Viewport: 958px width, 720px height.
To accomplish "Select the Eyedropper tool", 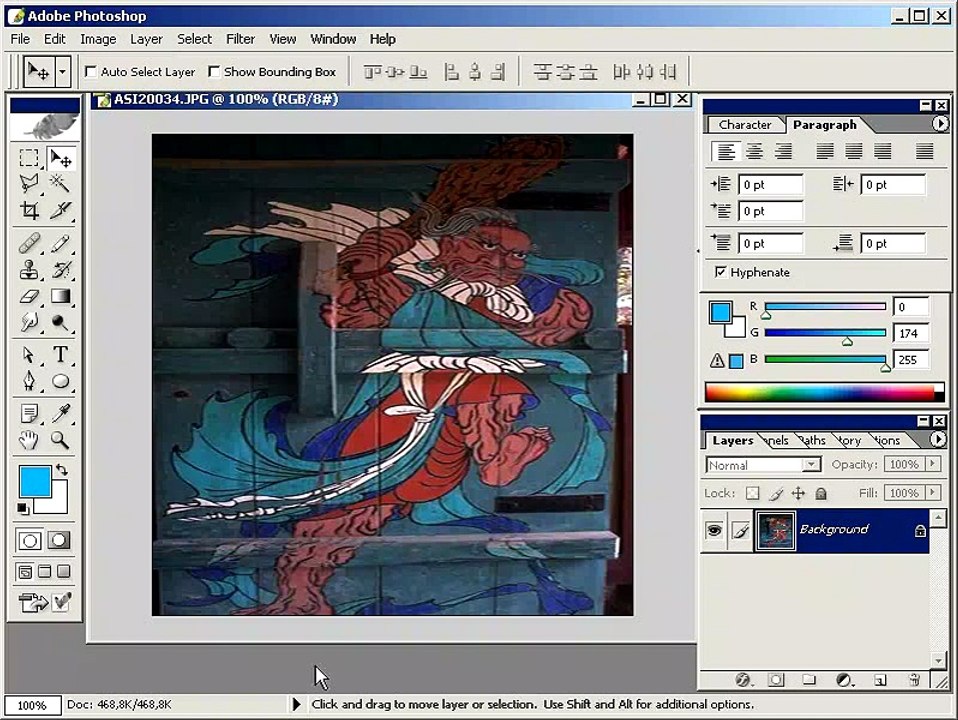I will pyautogui.click(x=60, y=414).
